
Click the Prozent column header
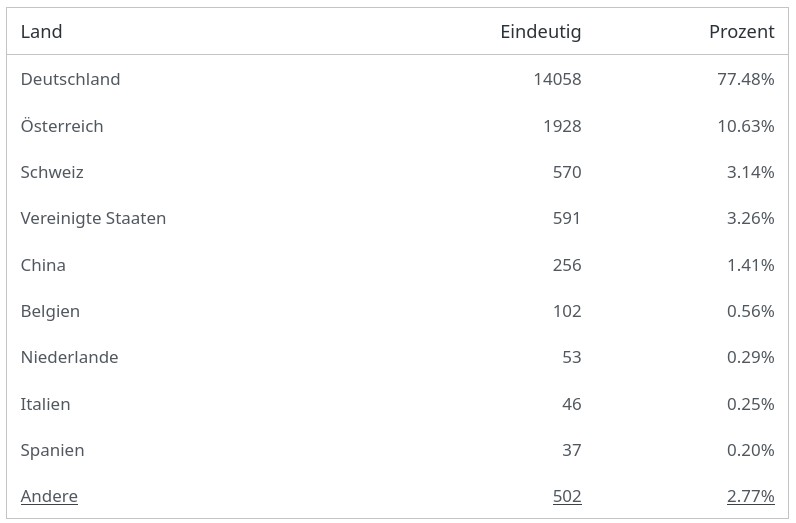coord(742,31)
